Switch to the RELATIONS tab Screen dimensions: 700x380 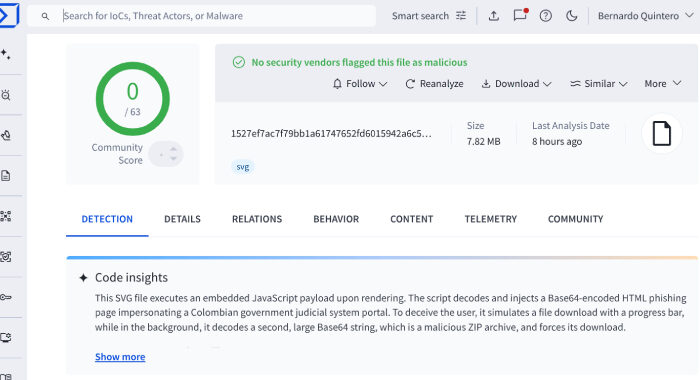(257, 219)
